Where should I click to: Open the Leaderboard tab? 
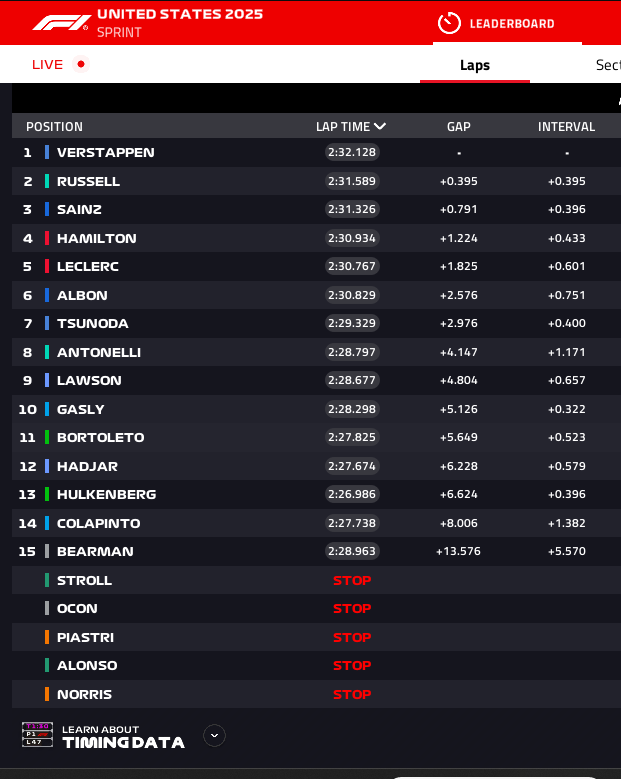click(507, 23)
